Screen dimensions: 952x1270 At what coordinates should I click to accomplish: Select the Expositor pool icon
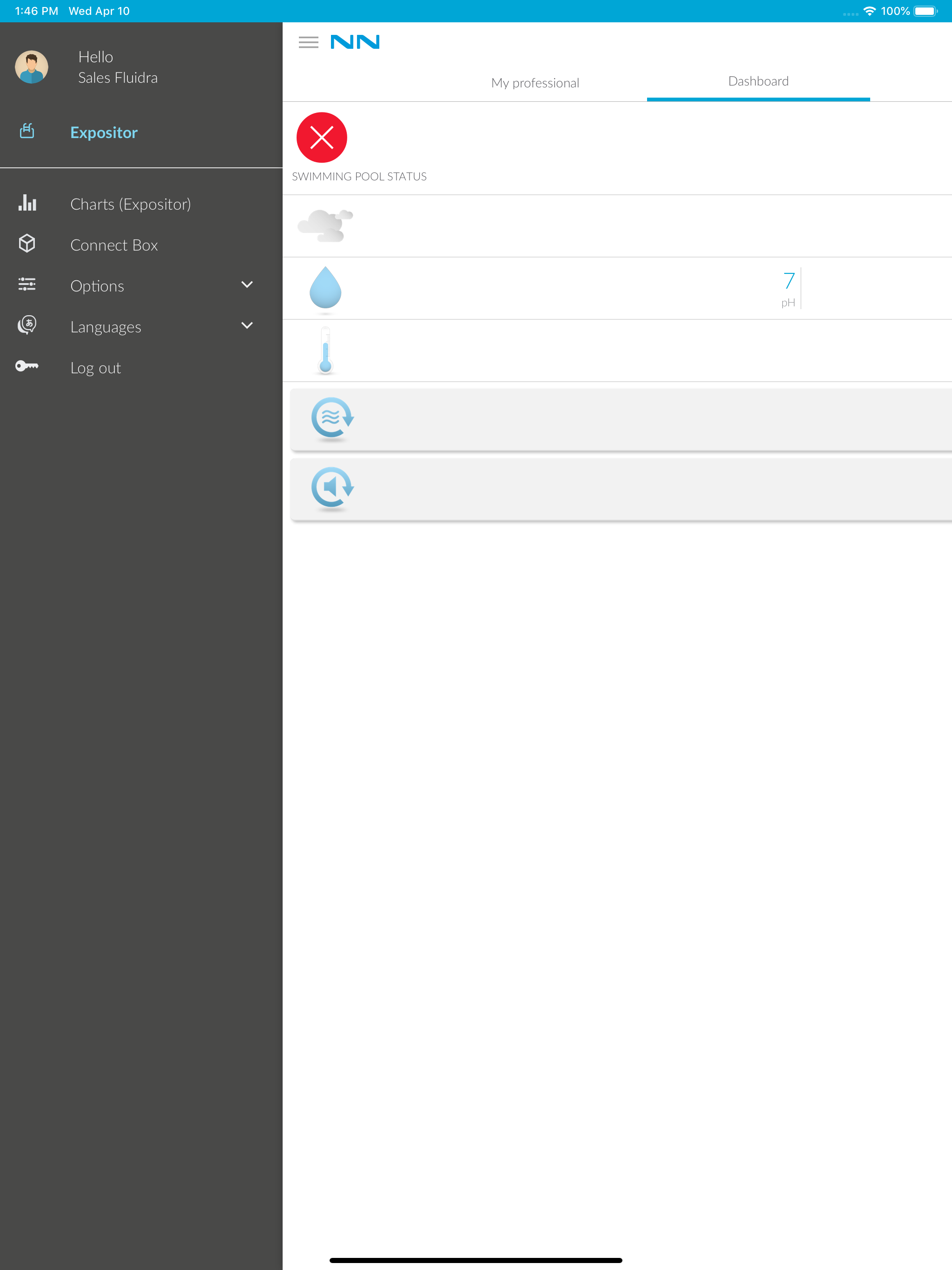click(27, 132)
